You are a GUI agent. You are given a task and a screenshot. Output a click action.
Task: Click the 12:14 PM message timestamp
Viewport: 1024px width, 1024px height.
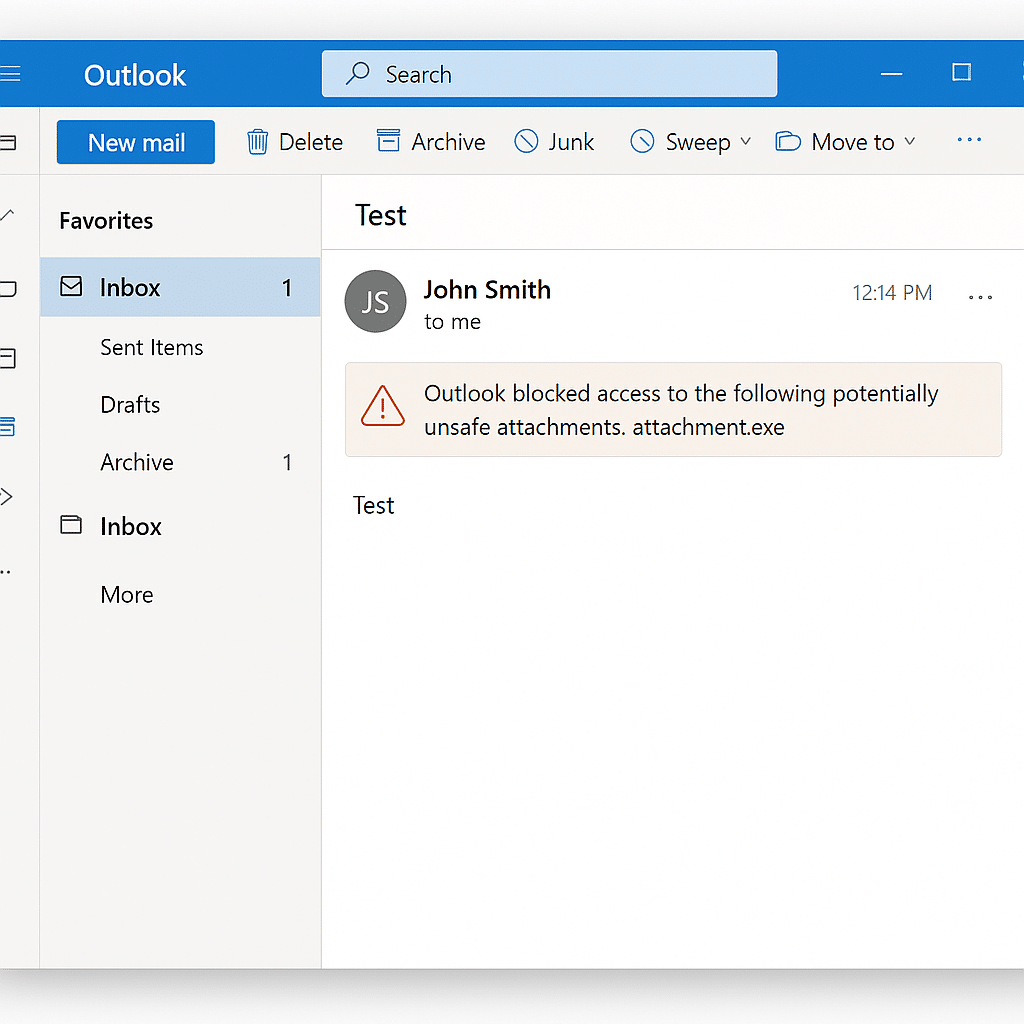coord(892,293)
